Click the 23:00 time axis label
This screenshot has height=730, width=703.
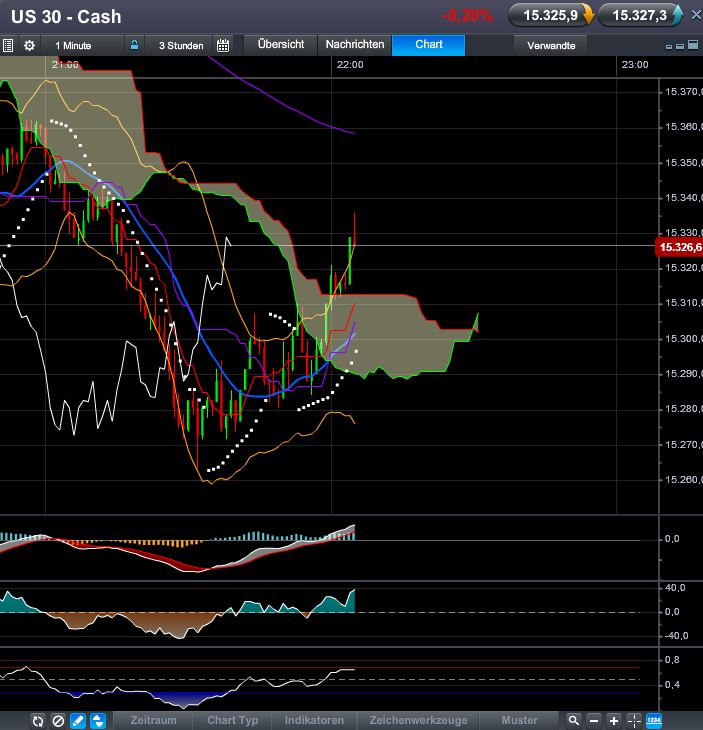click(635, 65)
